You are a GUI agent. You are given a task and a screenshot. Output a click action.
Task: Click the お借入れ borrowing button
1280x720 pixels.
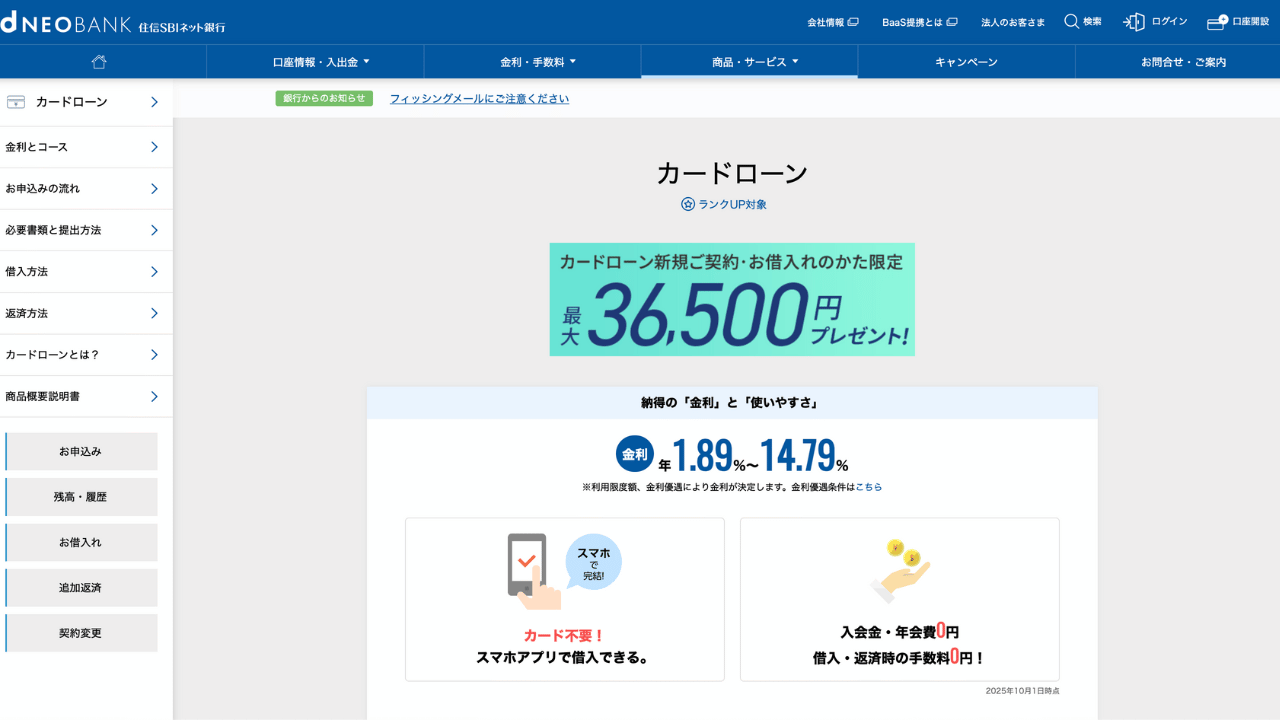[81, 542]
